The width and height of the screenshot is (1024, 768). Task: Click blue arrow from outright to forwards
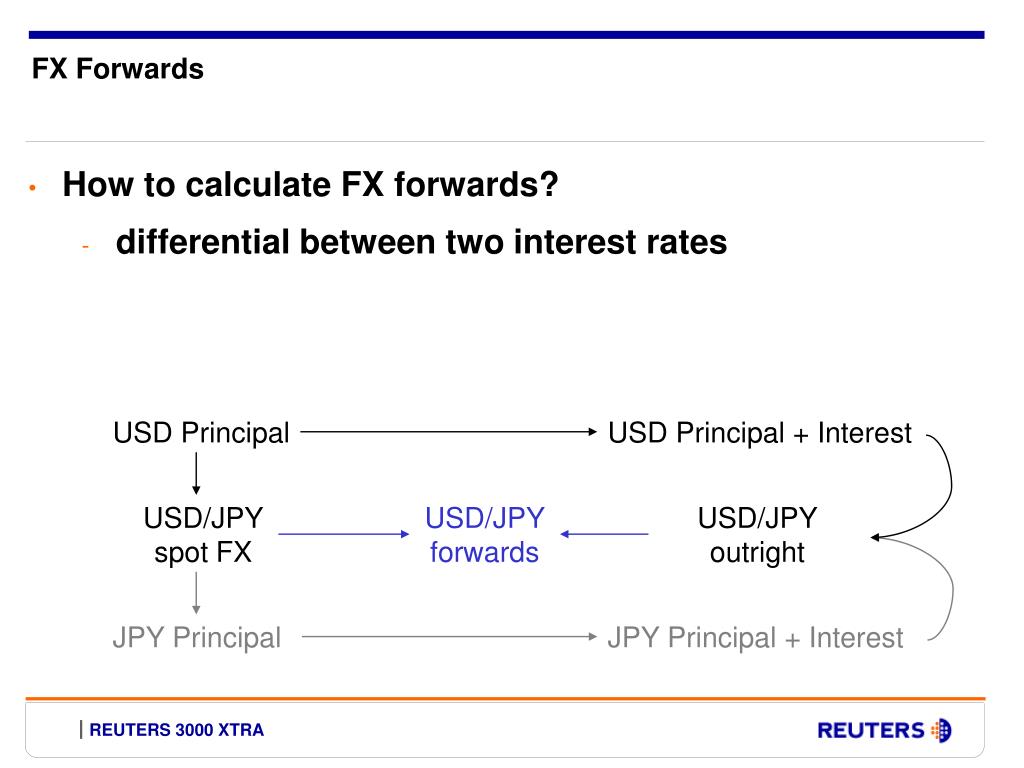604,534
